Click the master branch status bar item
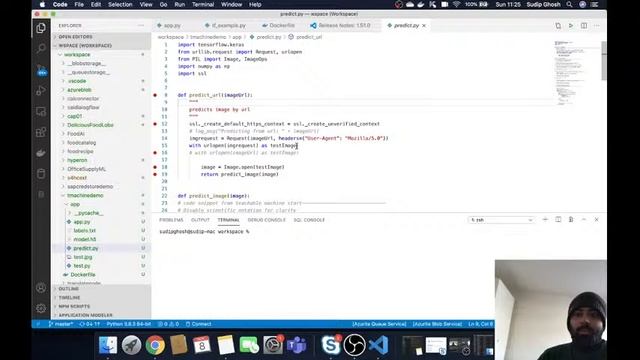The height and width of the screenshot is (360, 640). click(x=61, y=324)
